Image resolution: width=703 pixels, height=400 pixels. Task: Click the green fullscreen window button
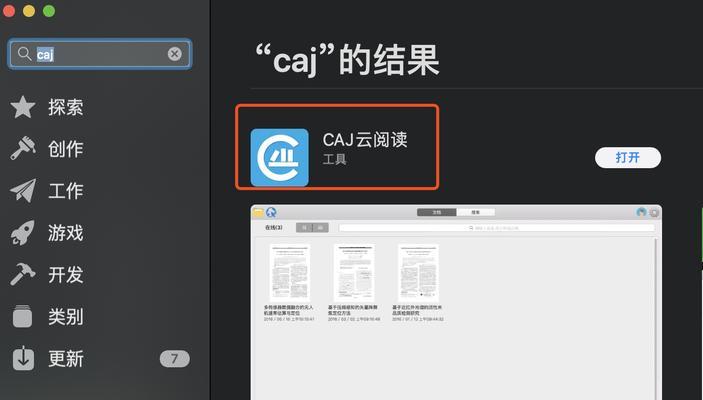[49, 11]
